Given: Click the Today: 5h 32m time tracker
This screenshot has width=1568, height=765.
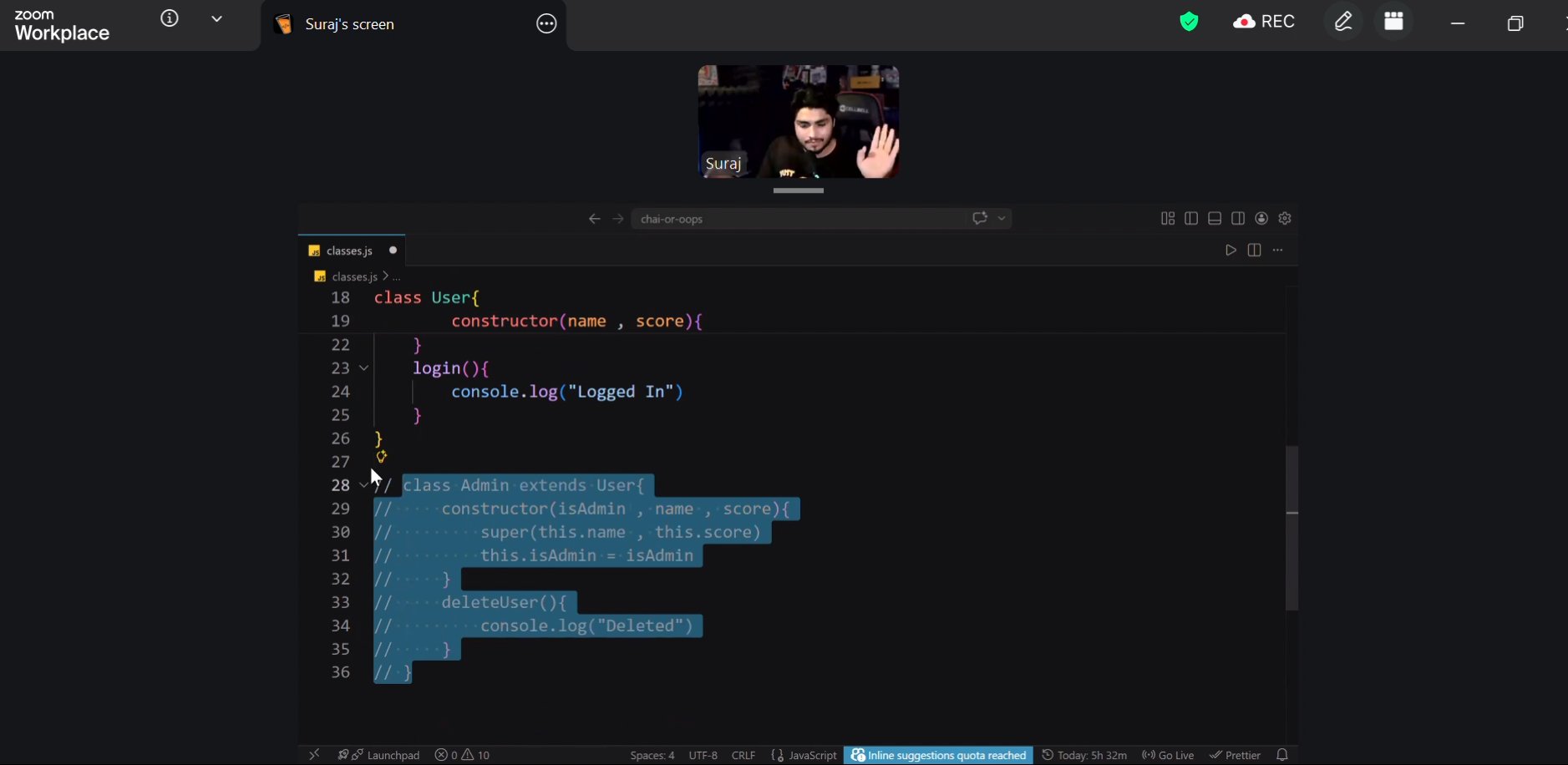Looking at the screenshot, I should pos(1084,755).
